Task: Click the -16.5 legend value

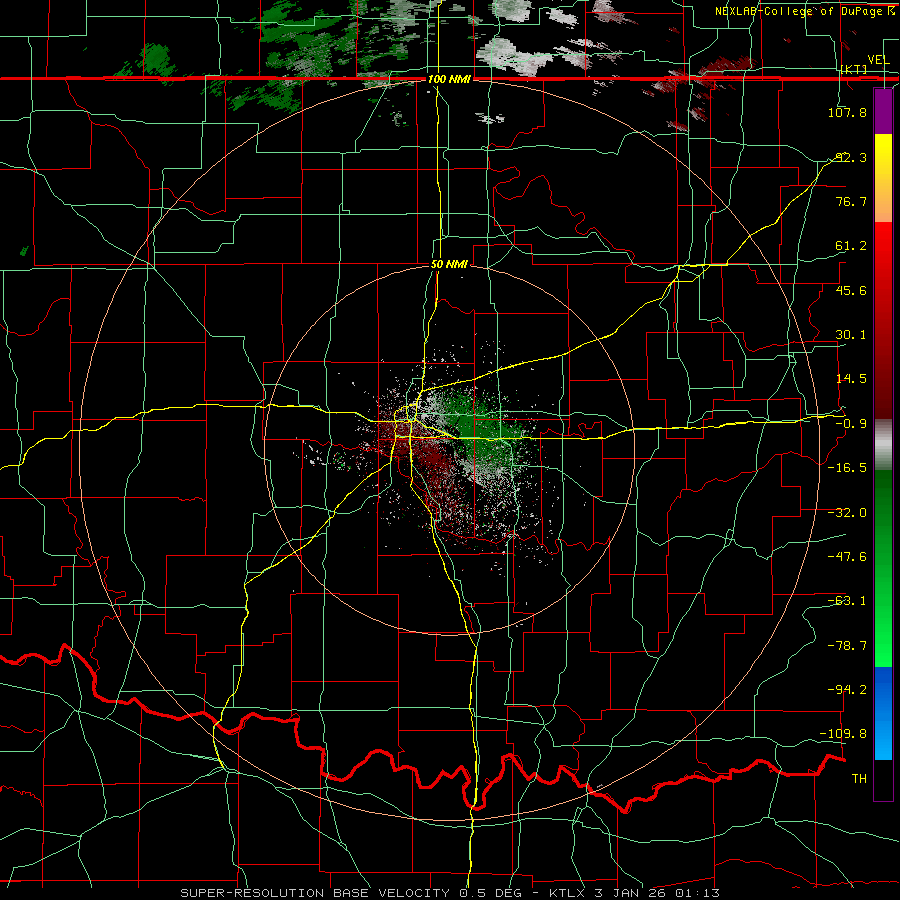Action: click(847, 468)
